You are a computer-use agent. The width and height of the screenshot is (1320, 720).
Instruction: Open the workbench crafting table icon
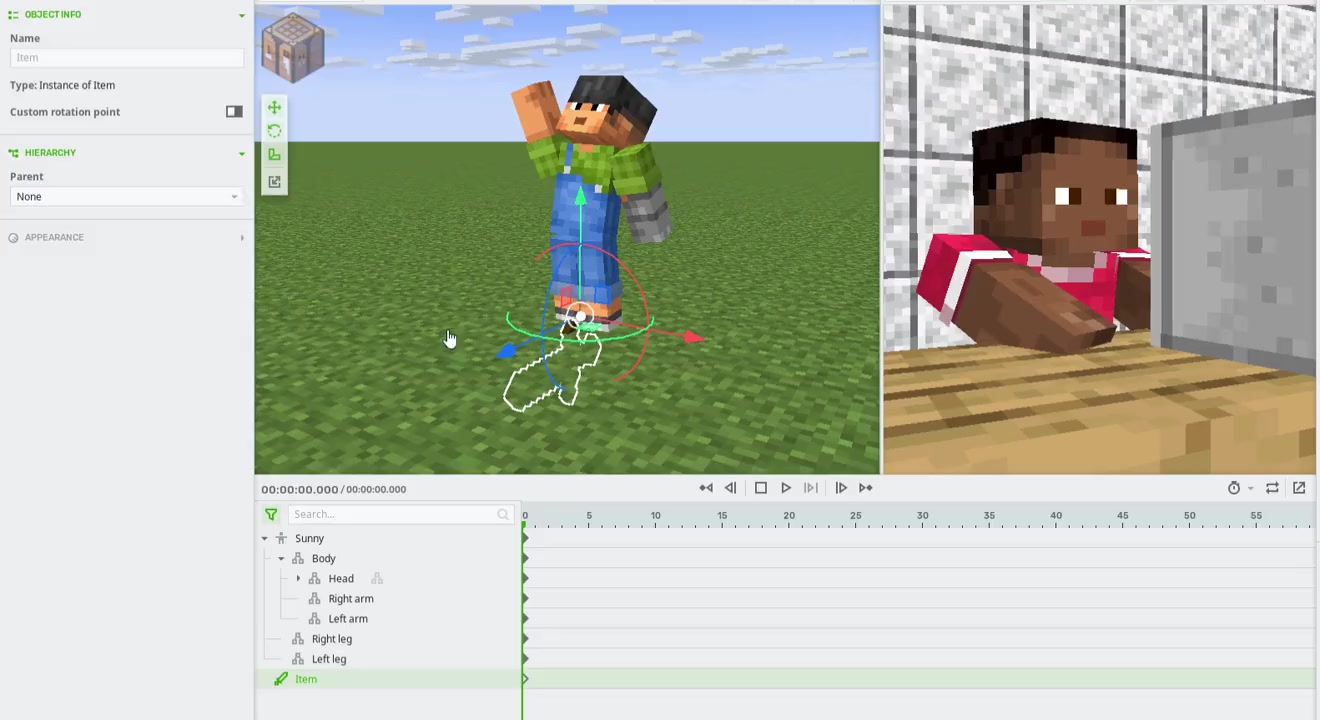point(293,47)
